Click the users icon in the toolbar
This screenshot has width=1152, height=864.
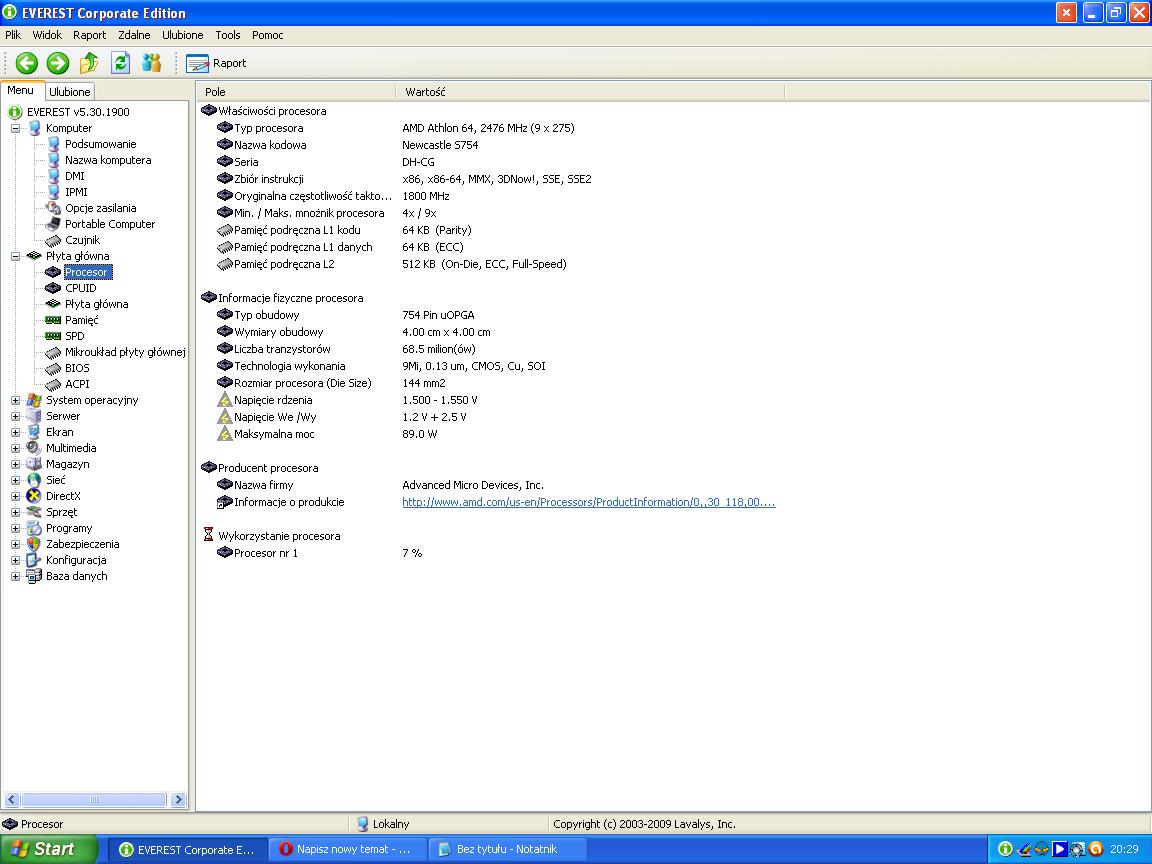[151, 63]
